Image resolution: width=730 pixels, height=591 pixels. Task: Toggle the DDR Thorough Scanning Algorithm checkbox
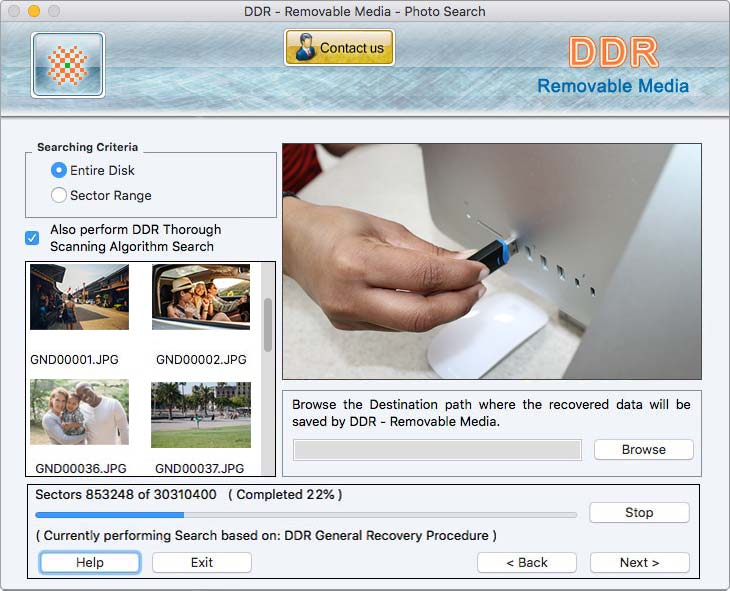pyautogui.click(x=32, y=238)
